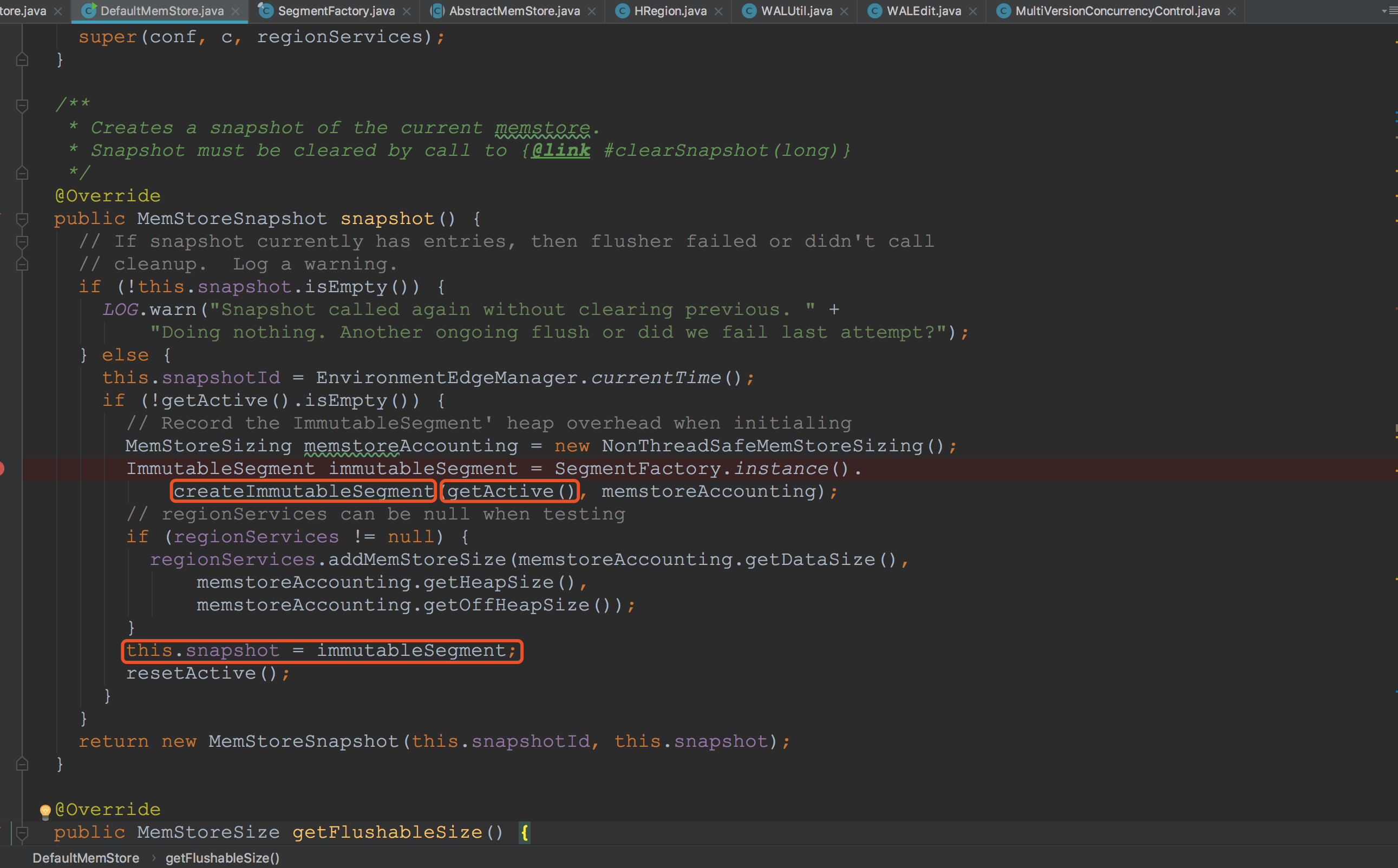Click the getFlushableSize() breadcrumb
The image size is (1398, 868).
point(223,858)
